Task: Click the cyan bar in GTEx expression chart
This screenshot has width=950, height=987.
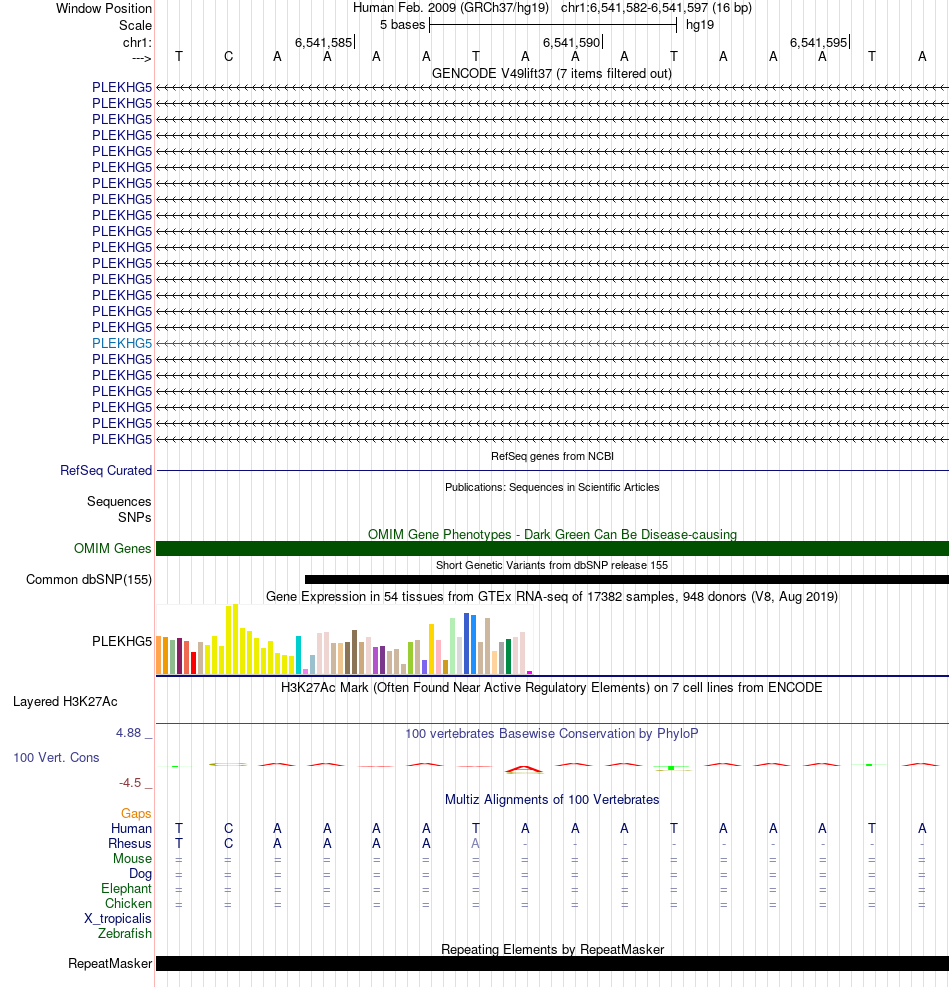Action: [x=298, y=655]
